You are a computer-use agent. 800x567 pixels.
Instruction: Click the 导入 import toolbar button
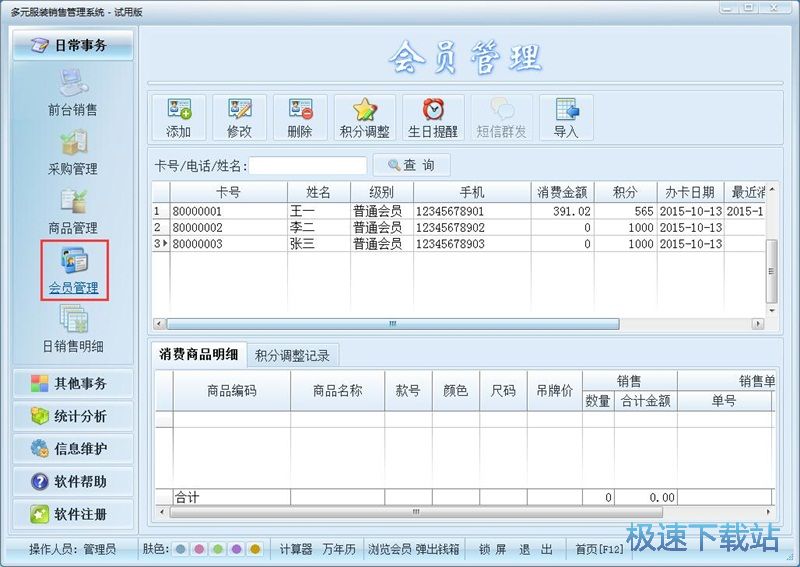pyautogui.click(x=566, y=118)
